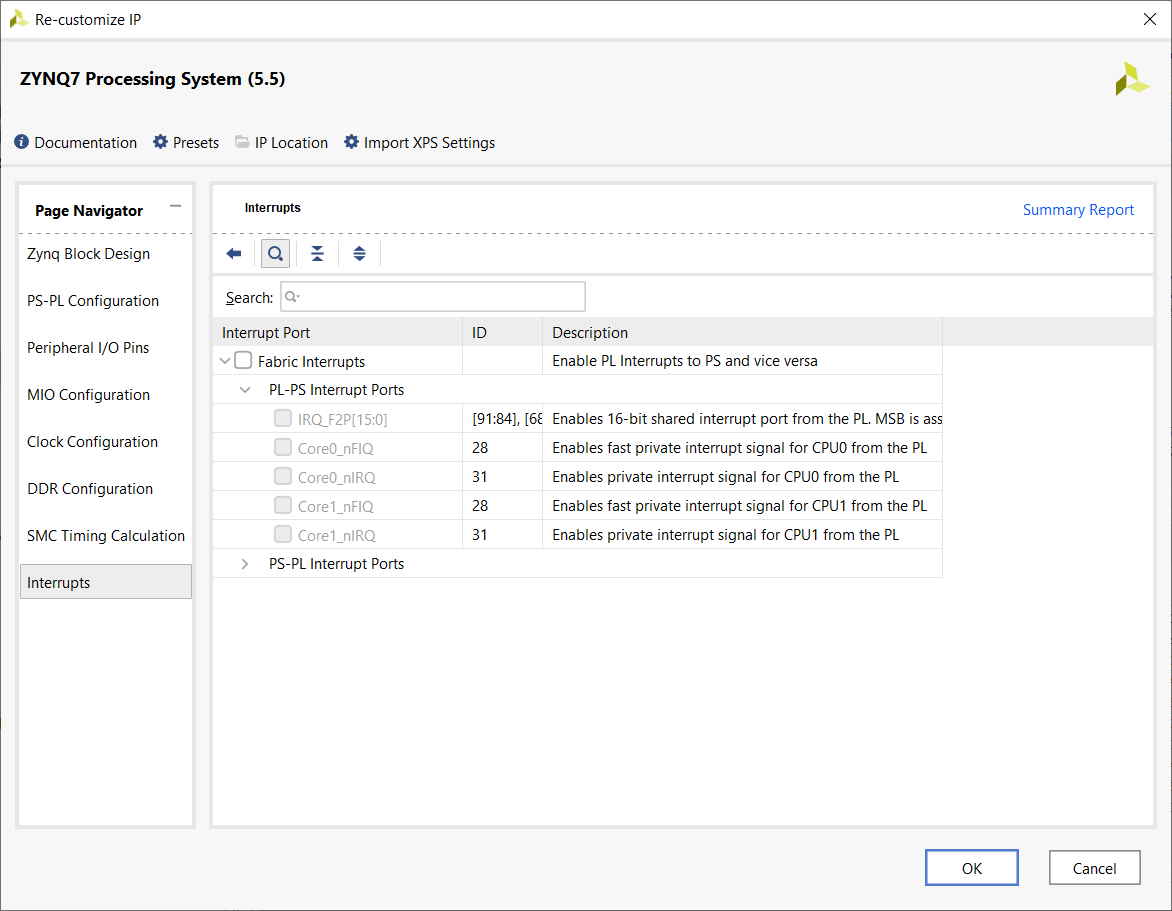Click the back arrow toolbar icon

coord(234,254)
